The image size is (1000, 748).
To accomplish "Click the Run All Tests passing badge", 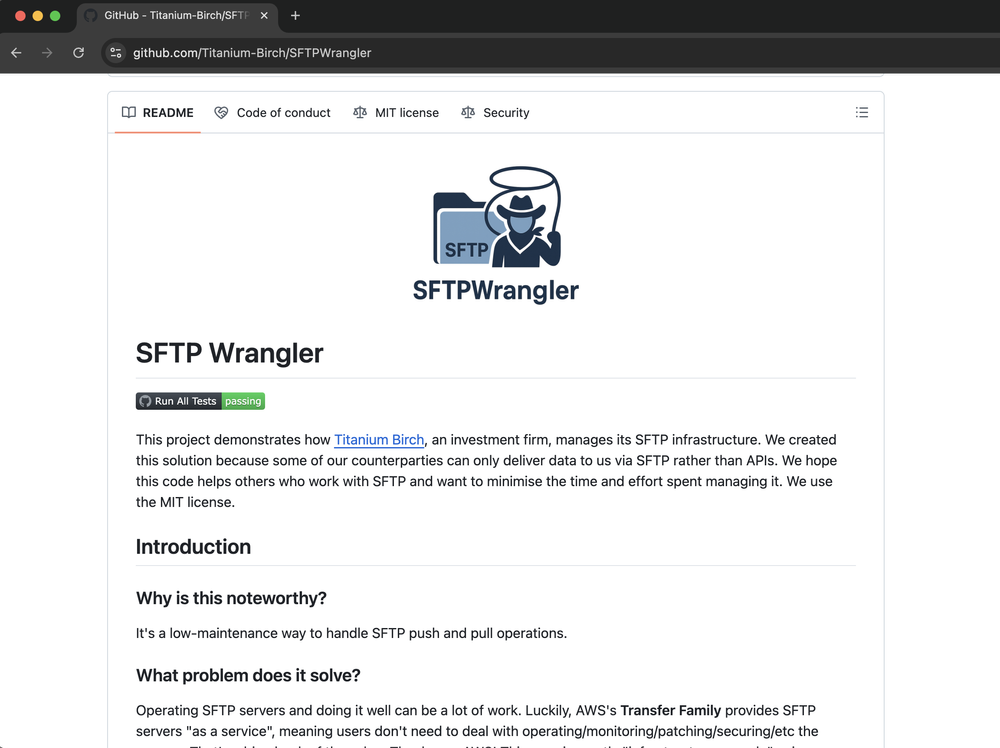I will point(200,401).
